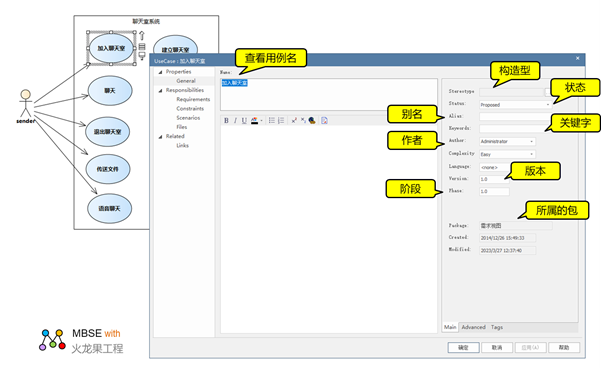The image size is (601, 368).
Task: Switch to the Main tab
Action: pyautogui.click(x=450, y=327)
